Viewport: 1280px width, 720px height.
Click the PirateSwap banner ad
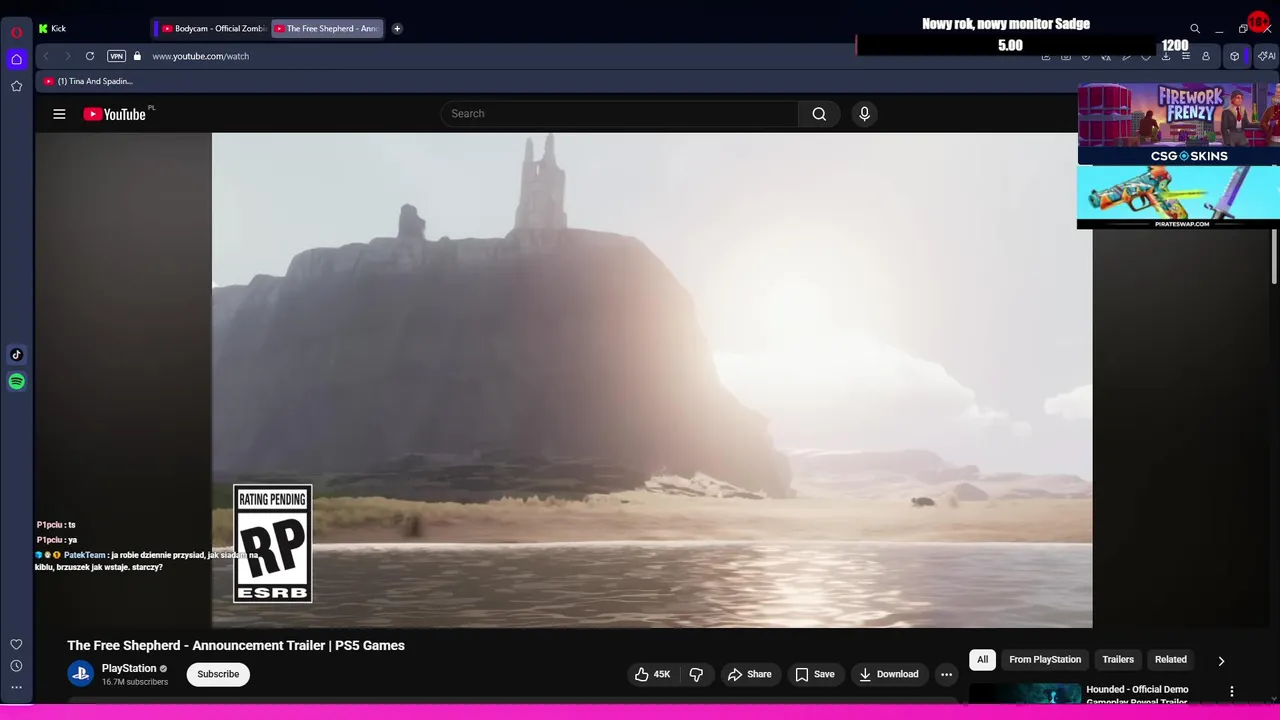pos(1178,197)
